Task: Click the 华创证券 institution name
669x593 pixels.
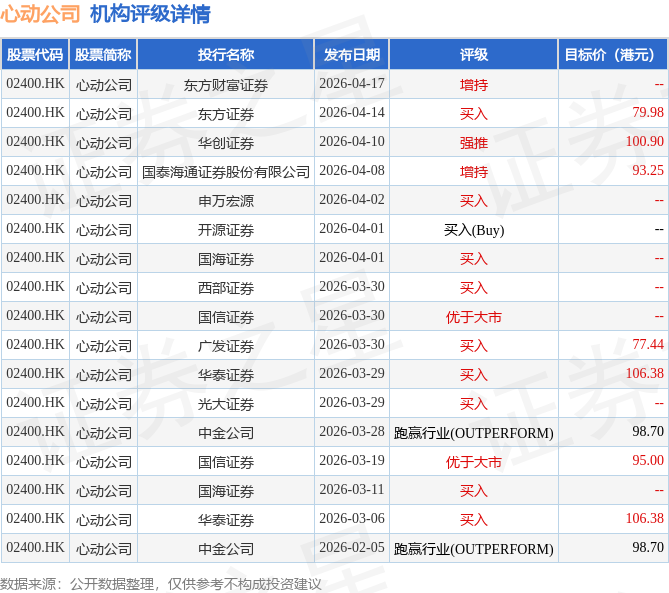Action: pos(226,143)
